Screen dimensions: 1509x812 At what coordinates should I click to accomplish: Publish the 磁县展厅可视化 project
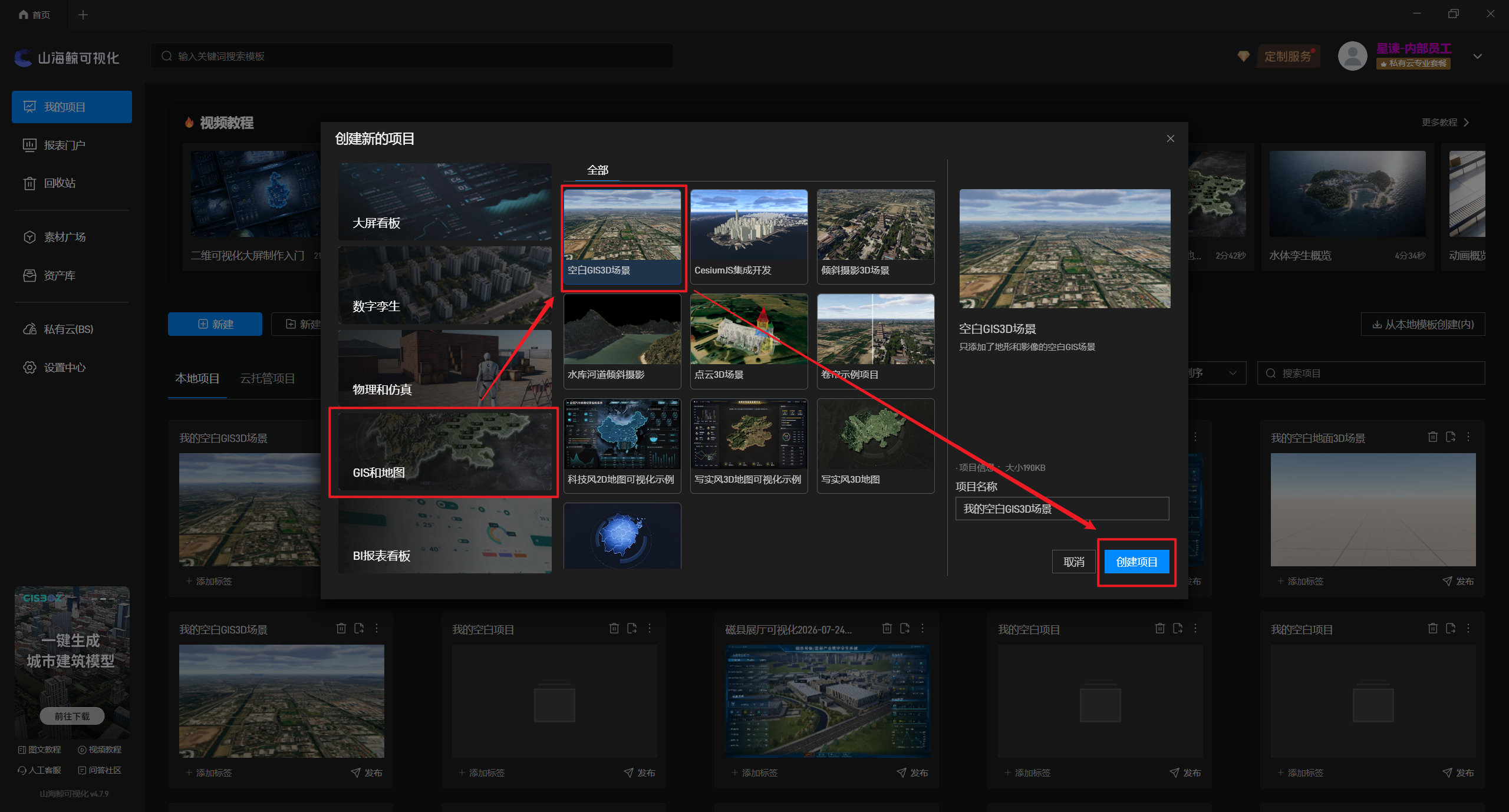[x=912, y=773]
